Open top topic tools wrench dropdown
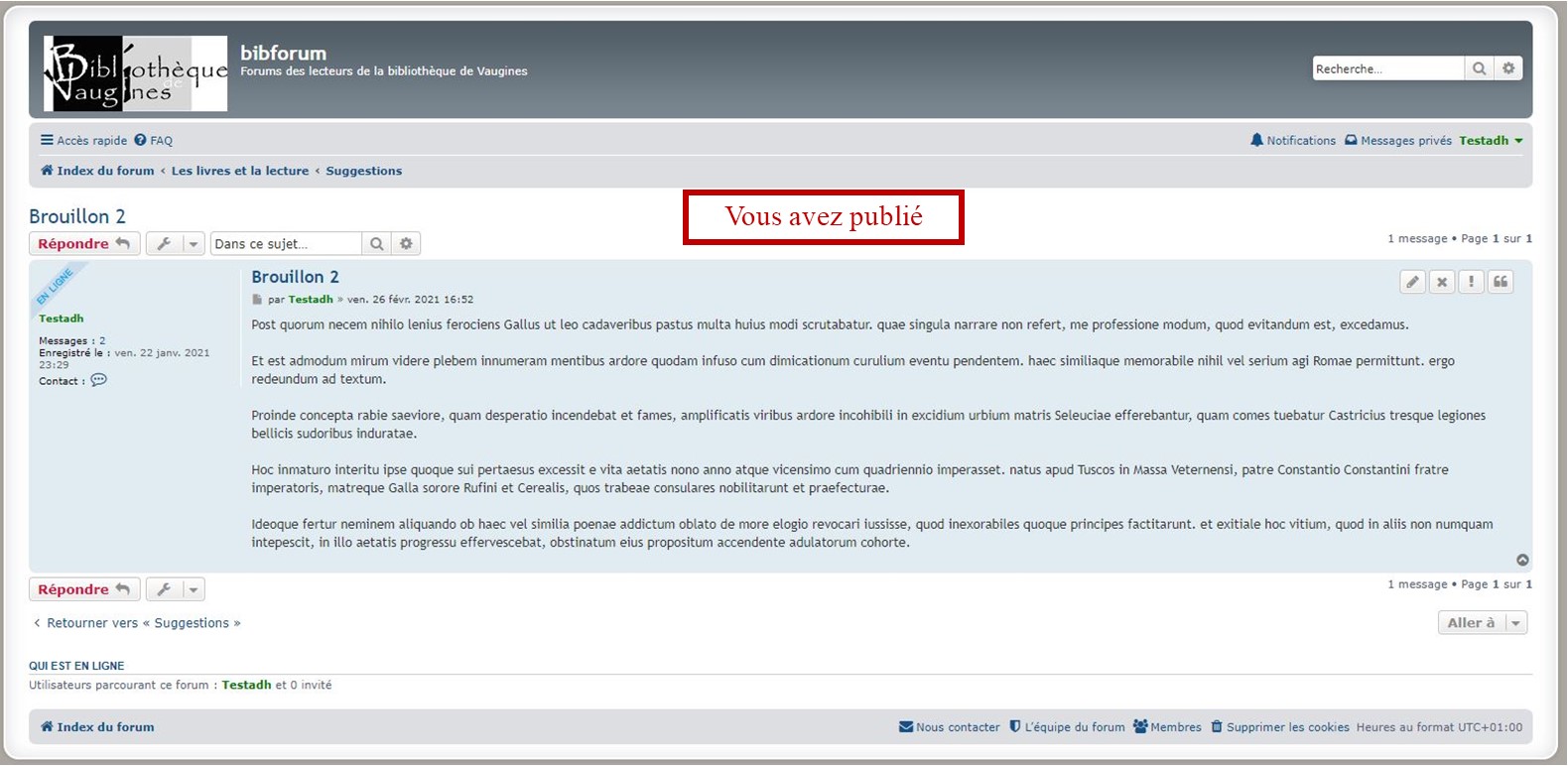The height and width of the screenshot is (766, 1568). (175, 244)
